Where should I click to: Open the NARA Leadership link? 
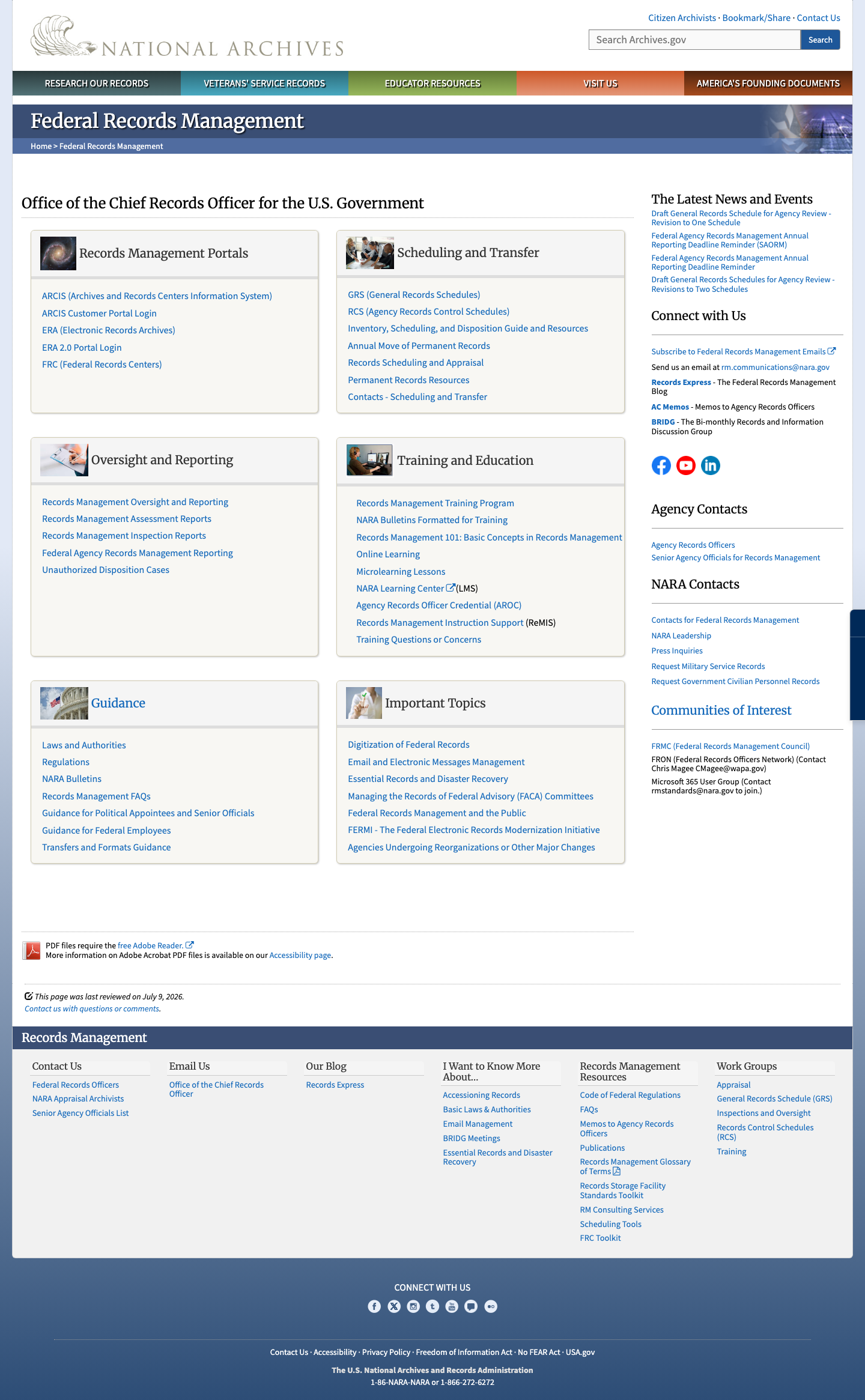tap(681, 636)
